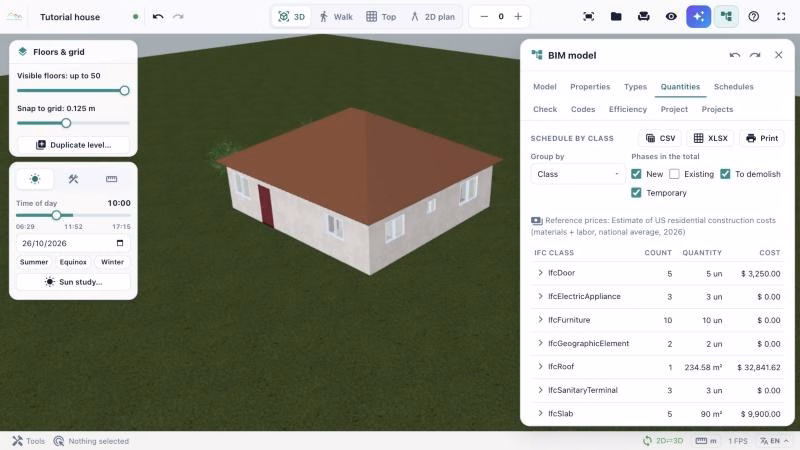800x450 pixels.
Task: Undo the last action in top toolbar
Action: pos(158,17)
